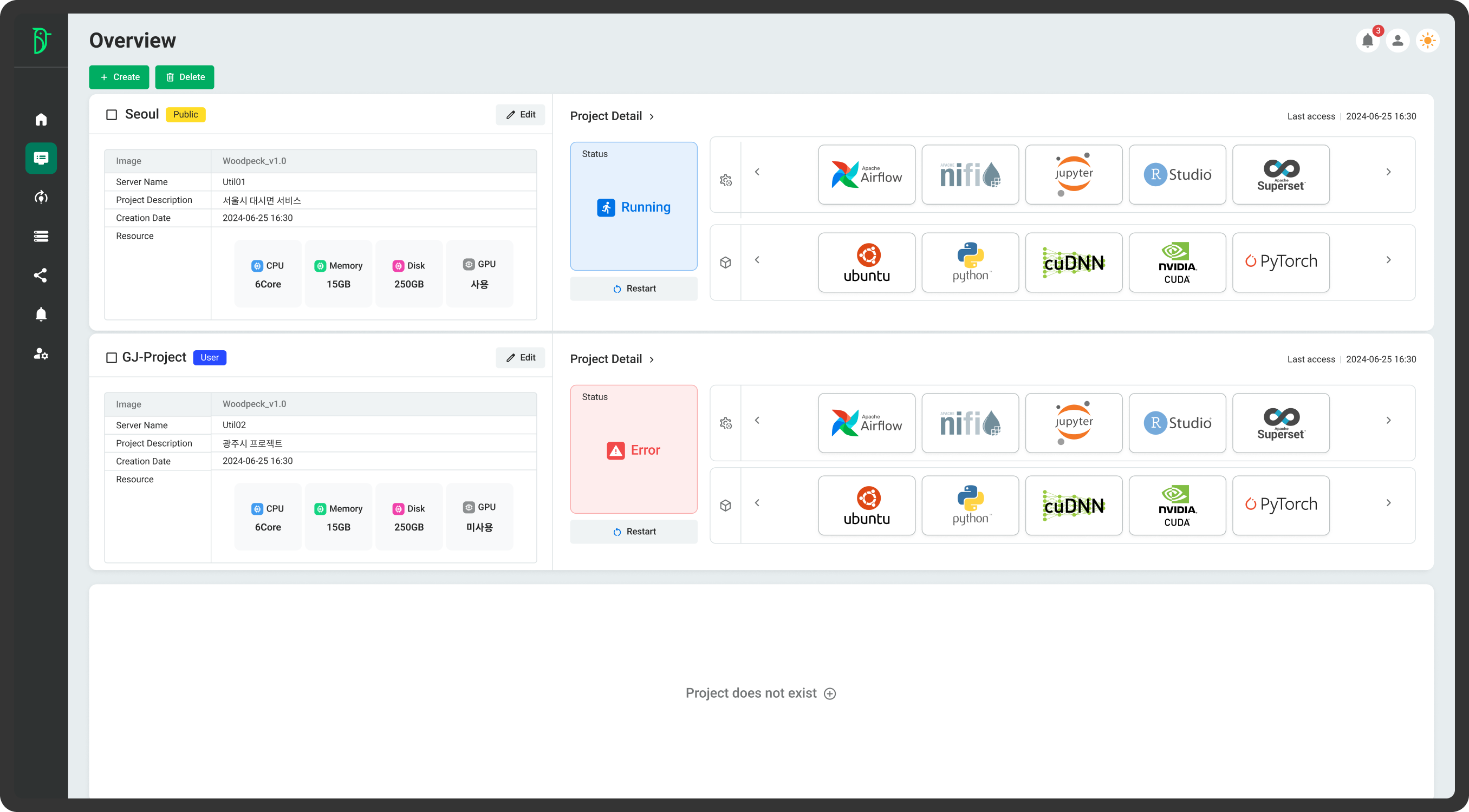Click the Seoul GPU 사용 resource tile
The width and height of the screenshot is (1469, 812).
(x=479, y=274)
